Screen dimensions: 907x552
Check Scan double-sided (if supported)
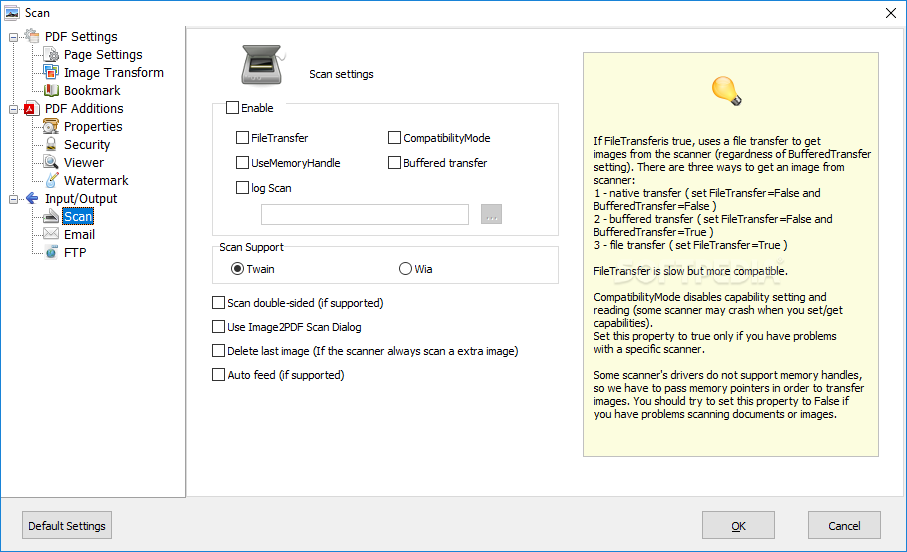tap(219, 303)
